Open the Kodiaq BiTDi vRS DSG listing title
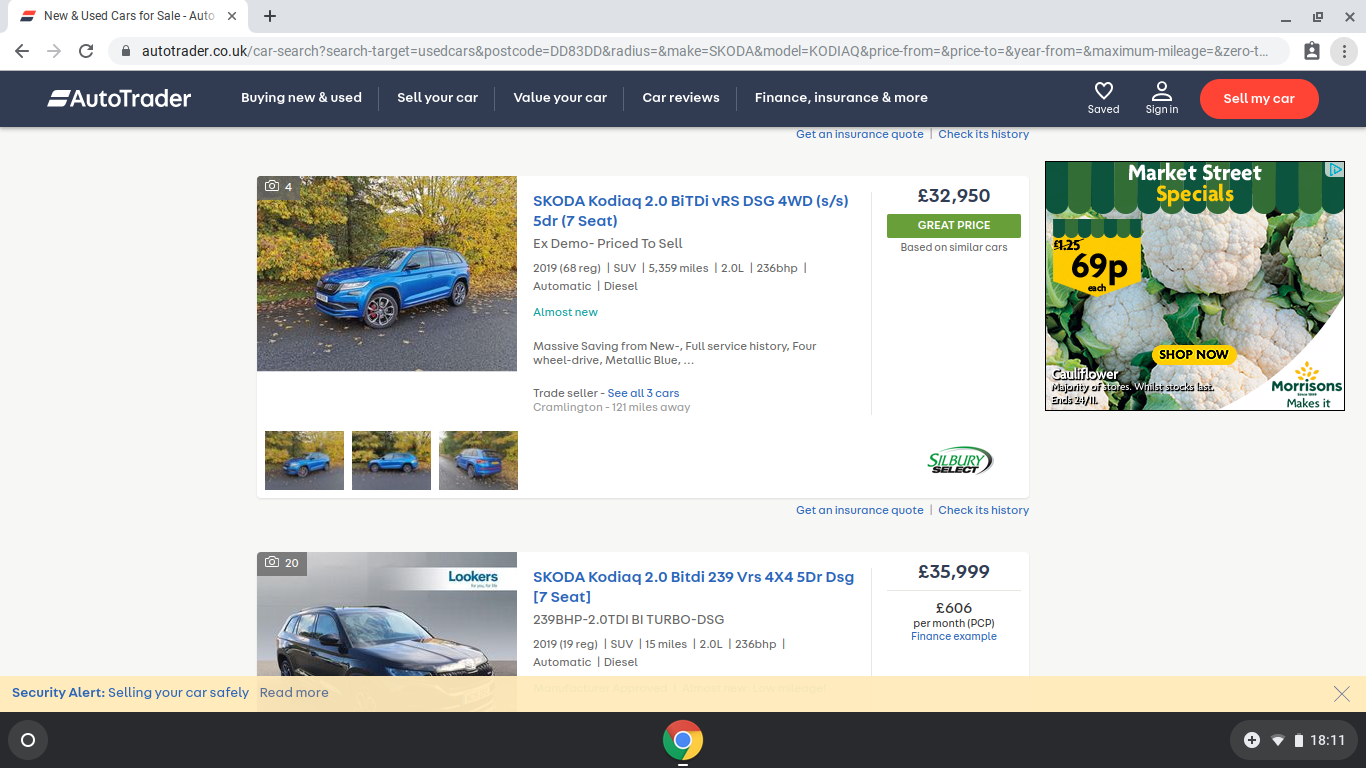Screen dimensions: 1366x768 [x=690, y=211]
